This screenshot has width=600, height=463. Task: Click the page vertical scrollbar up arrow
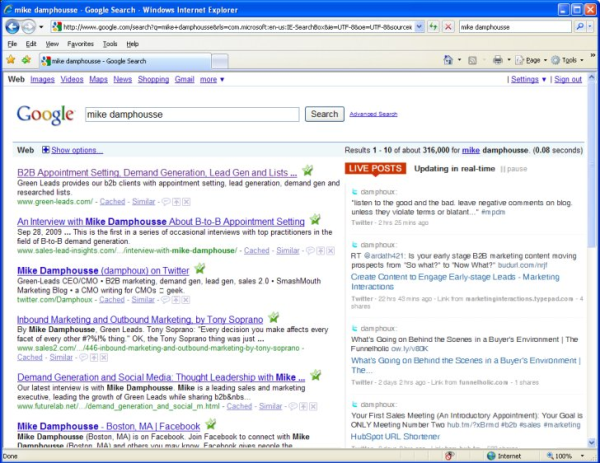[x=592, y=78]
